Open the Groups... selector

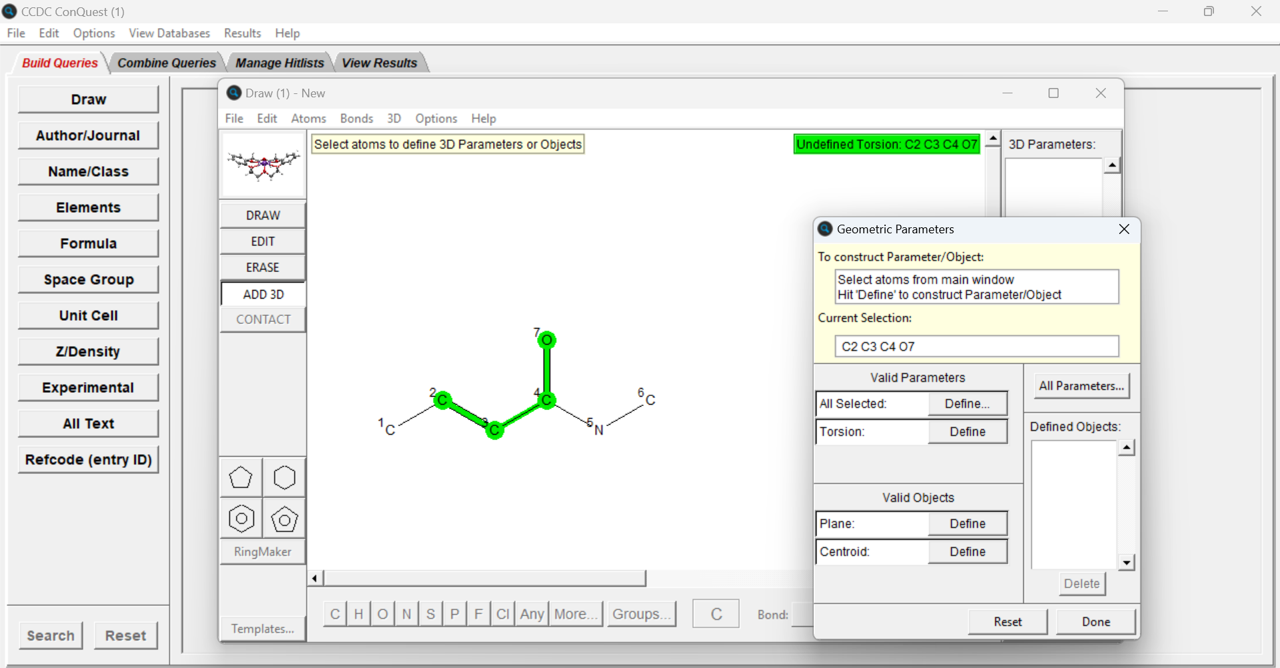click(641, 613)
